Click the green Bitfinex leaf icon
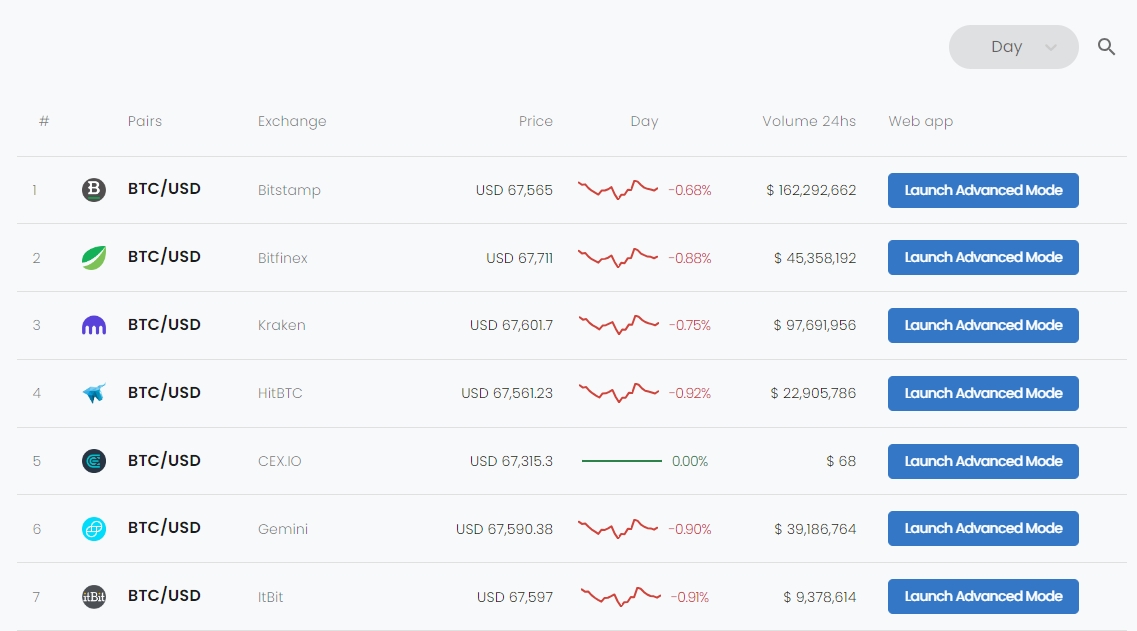Screen dimensions: 1137x631 pos(94,258)
